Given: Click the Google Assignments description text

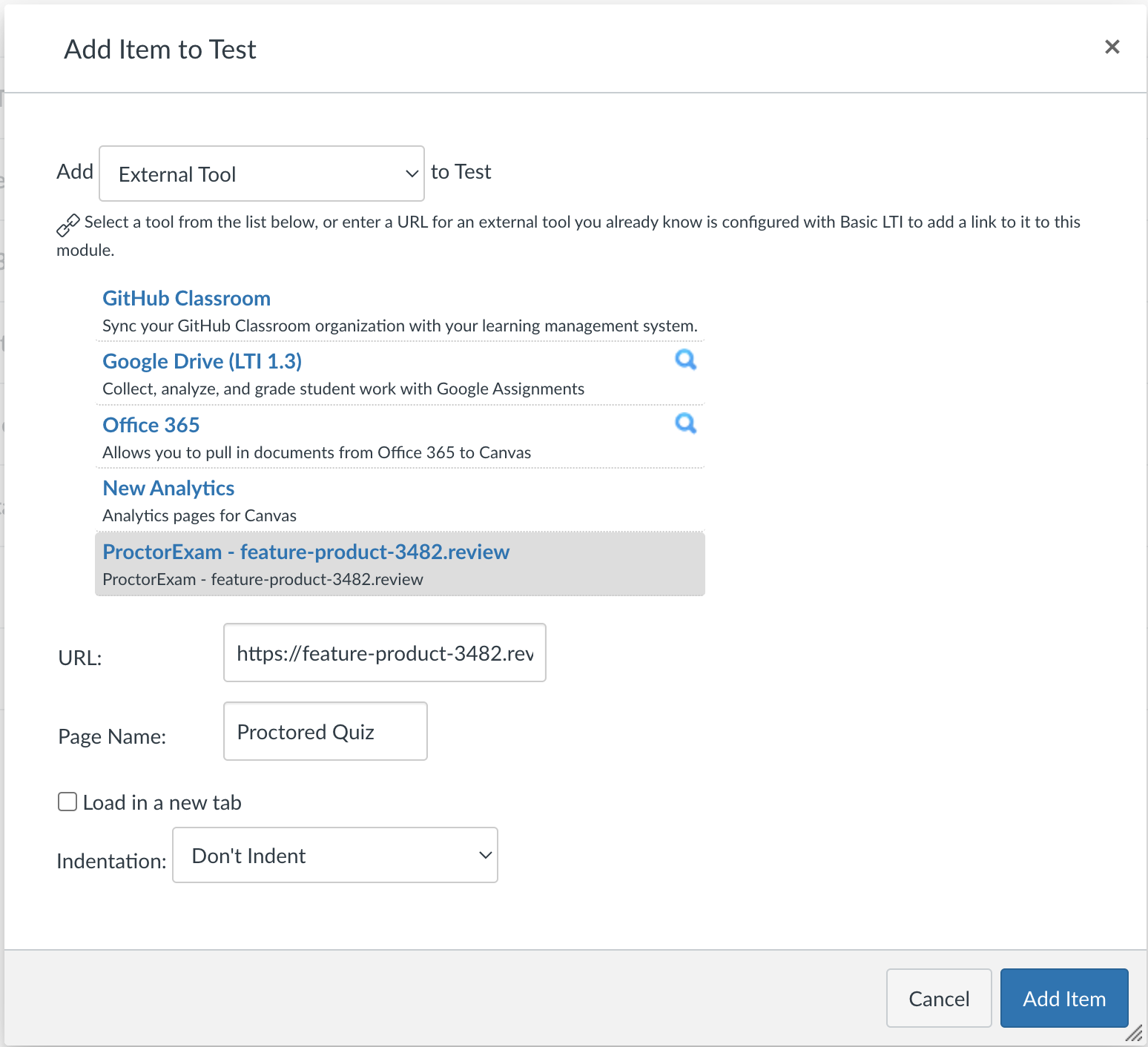Looking at the screenshot, I should click(x=343, y=389).
